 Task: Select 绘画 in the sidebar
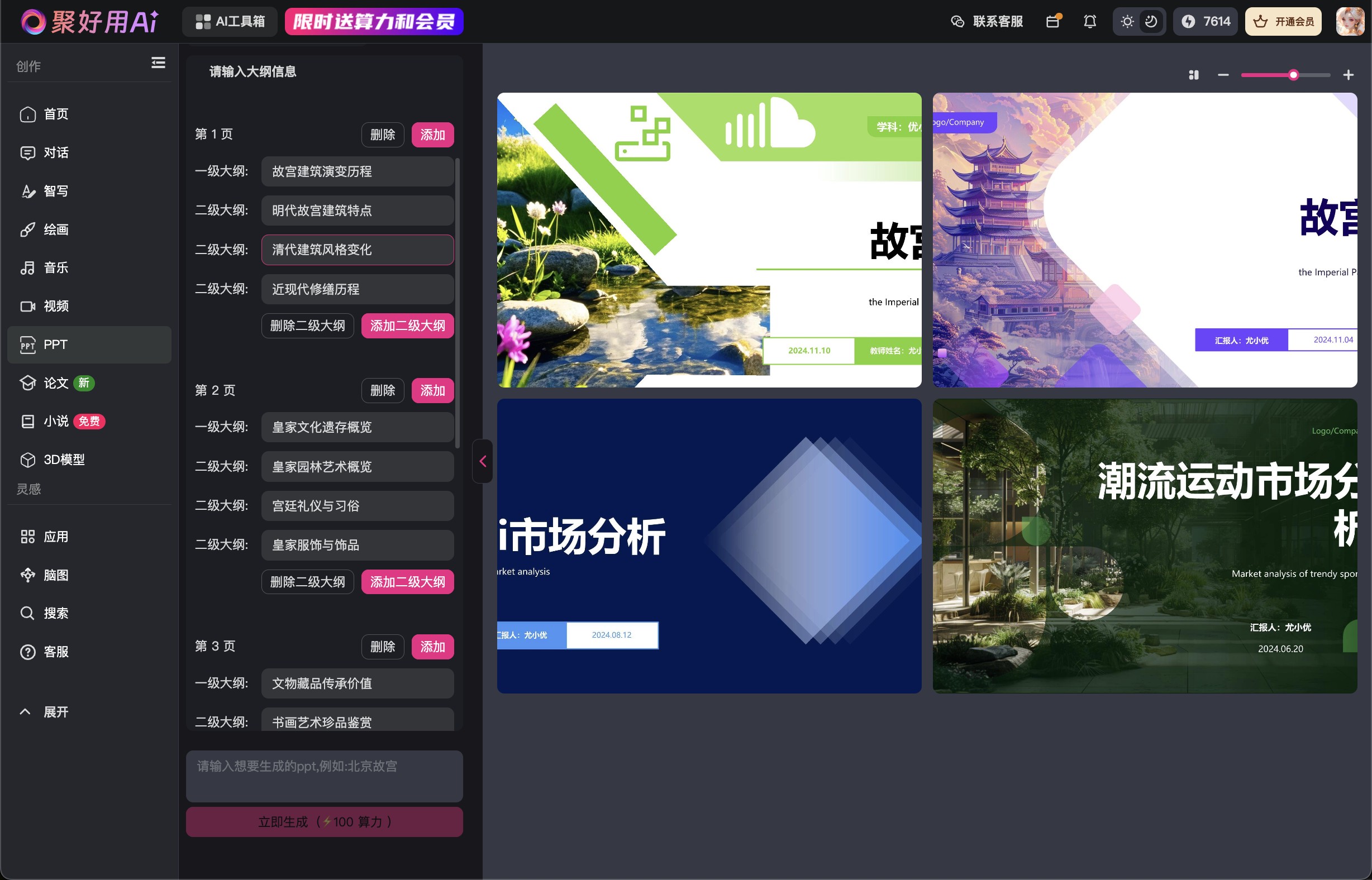(x=55, y=229)
